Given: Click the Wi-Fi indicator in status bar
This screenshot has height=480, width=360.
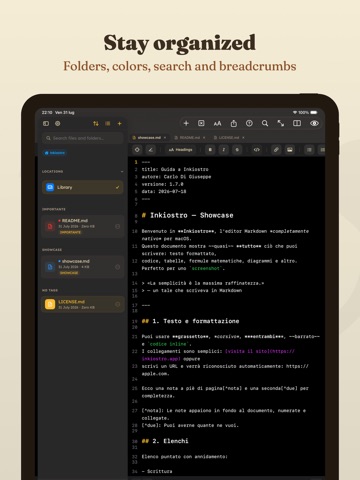Looking at the screenshot, I should click(295, 113).
